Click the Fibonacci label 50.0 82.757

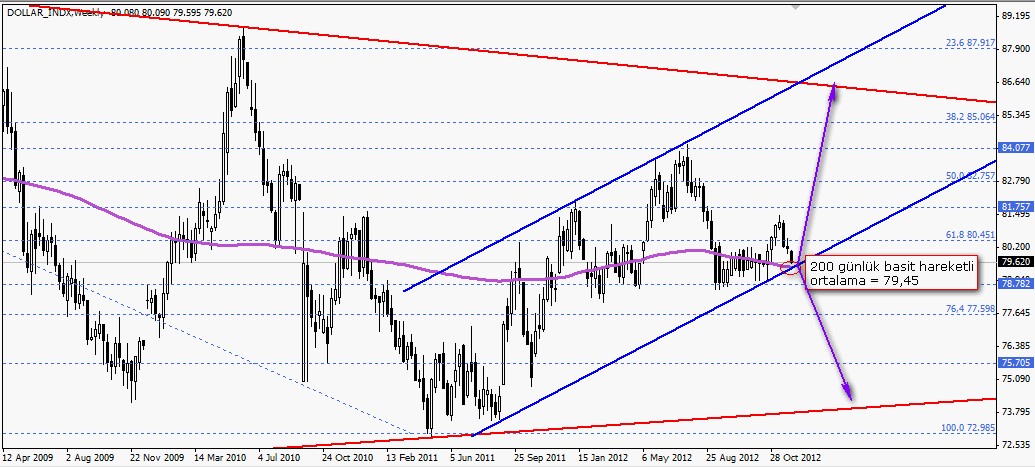[970, 175]
